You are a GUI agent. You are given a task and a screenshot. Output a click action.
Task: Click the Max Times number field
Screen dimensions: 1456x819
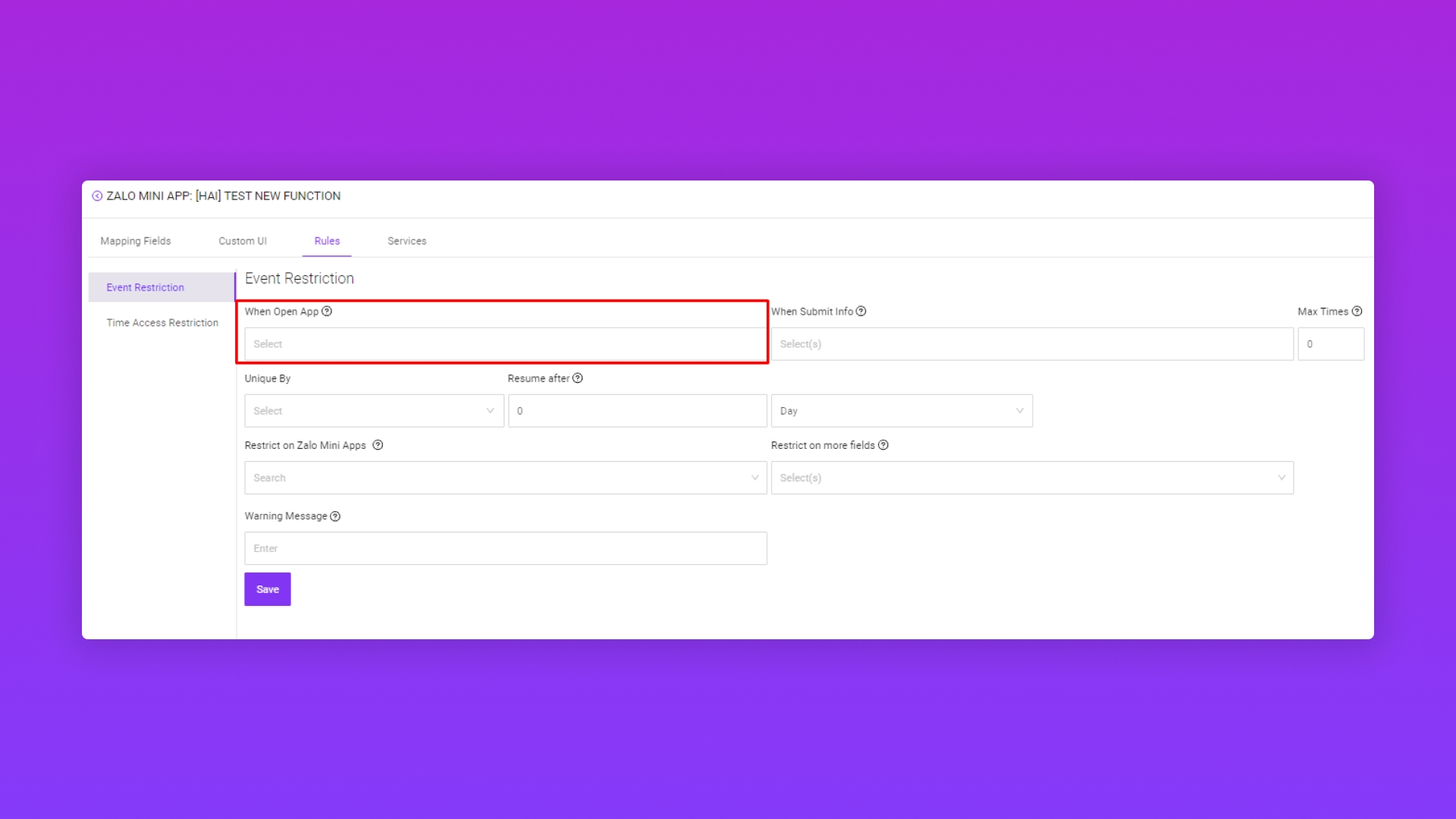1330,344
